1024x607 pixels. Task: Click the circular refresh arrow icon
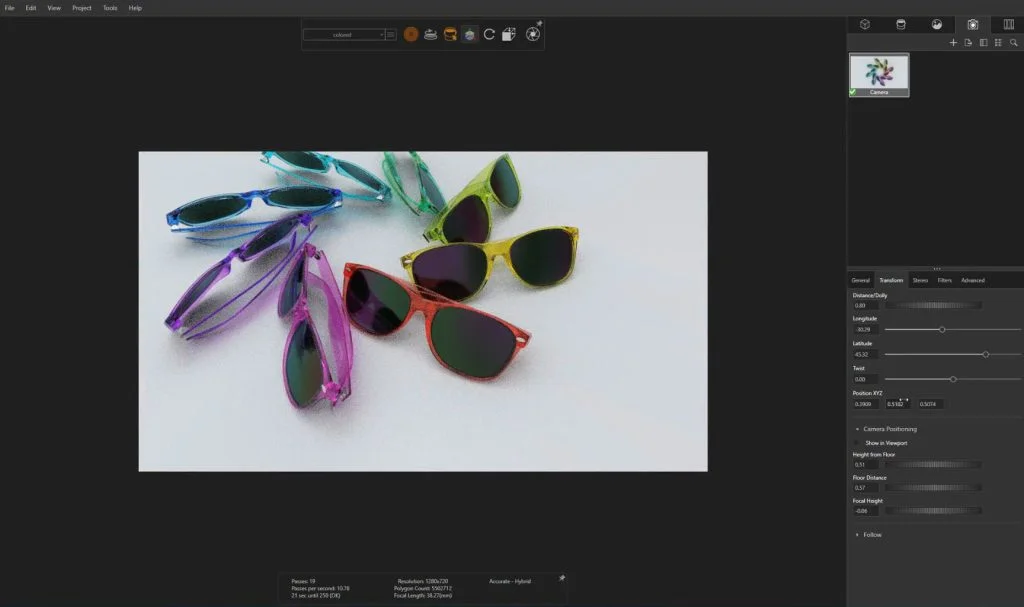489,34
